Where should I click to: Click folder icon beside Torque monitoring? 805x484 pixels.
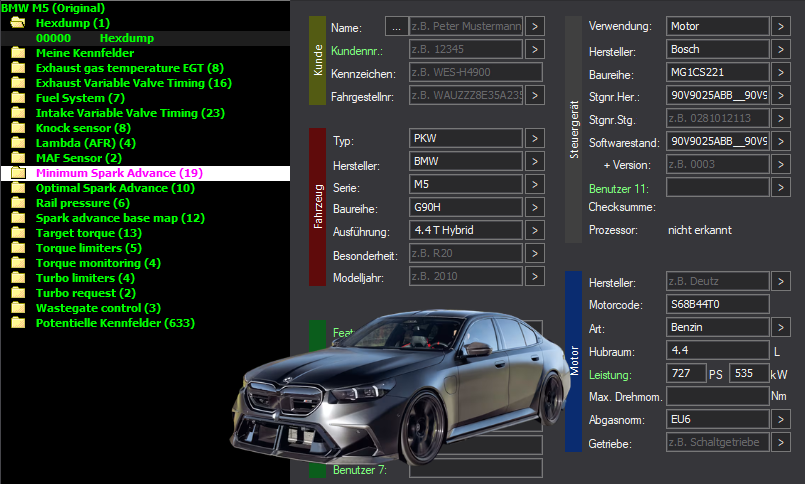(x=18, y=263)
